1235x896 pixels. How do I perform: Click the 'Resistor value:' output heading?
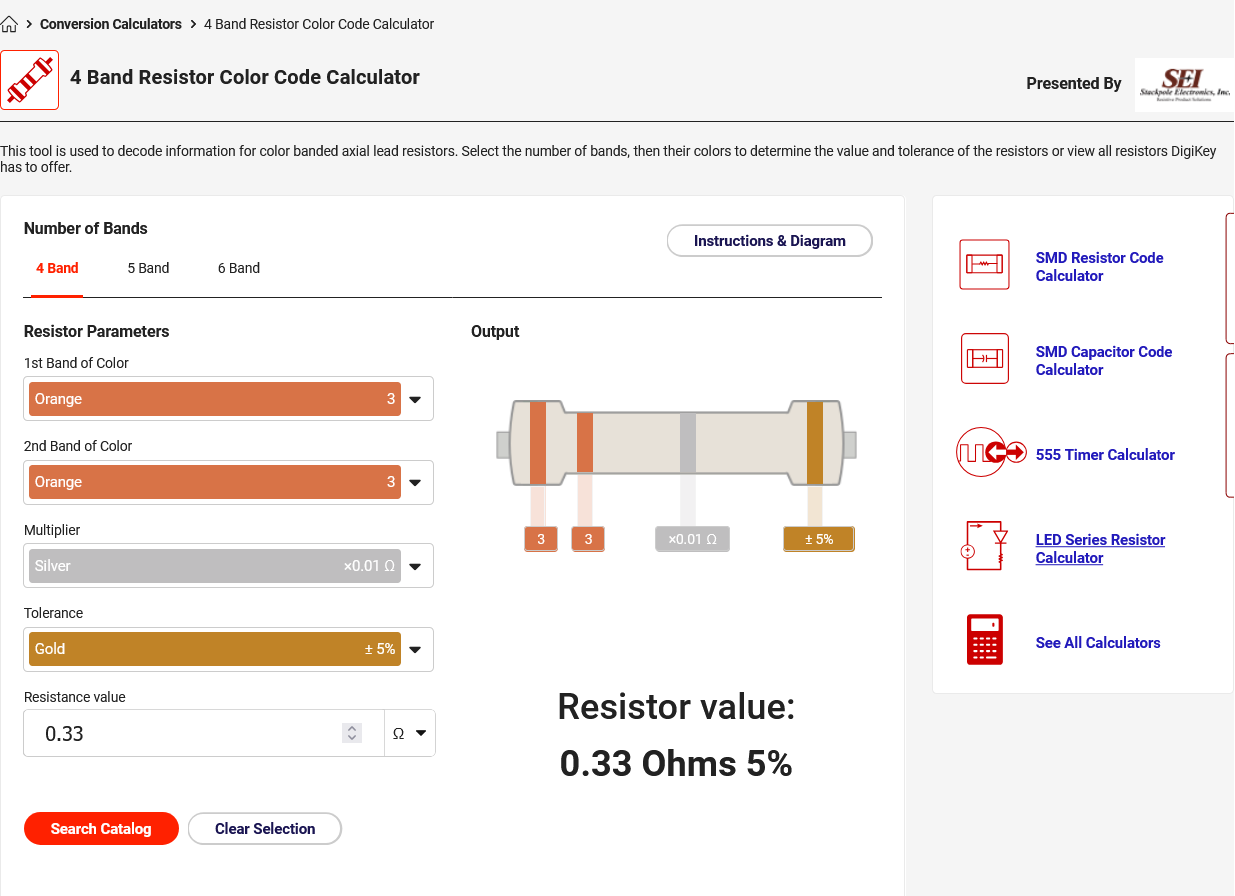676,706
